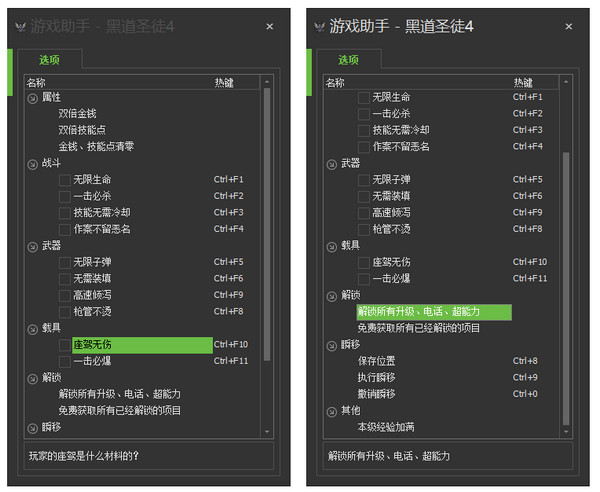
Task: Collapse 其他 group in right window
Action: (332, 412)
